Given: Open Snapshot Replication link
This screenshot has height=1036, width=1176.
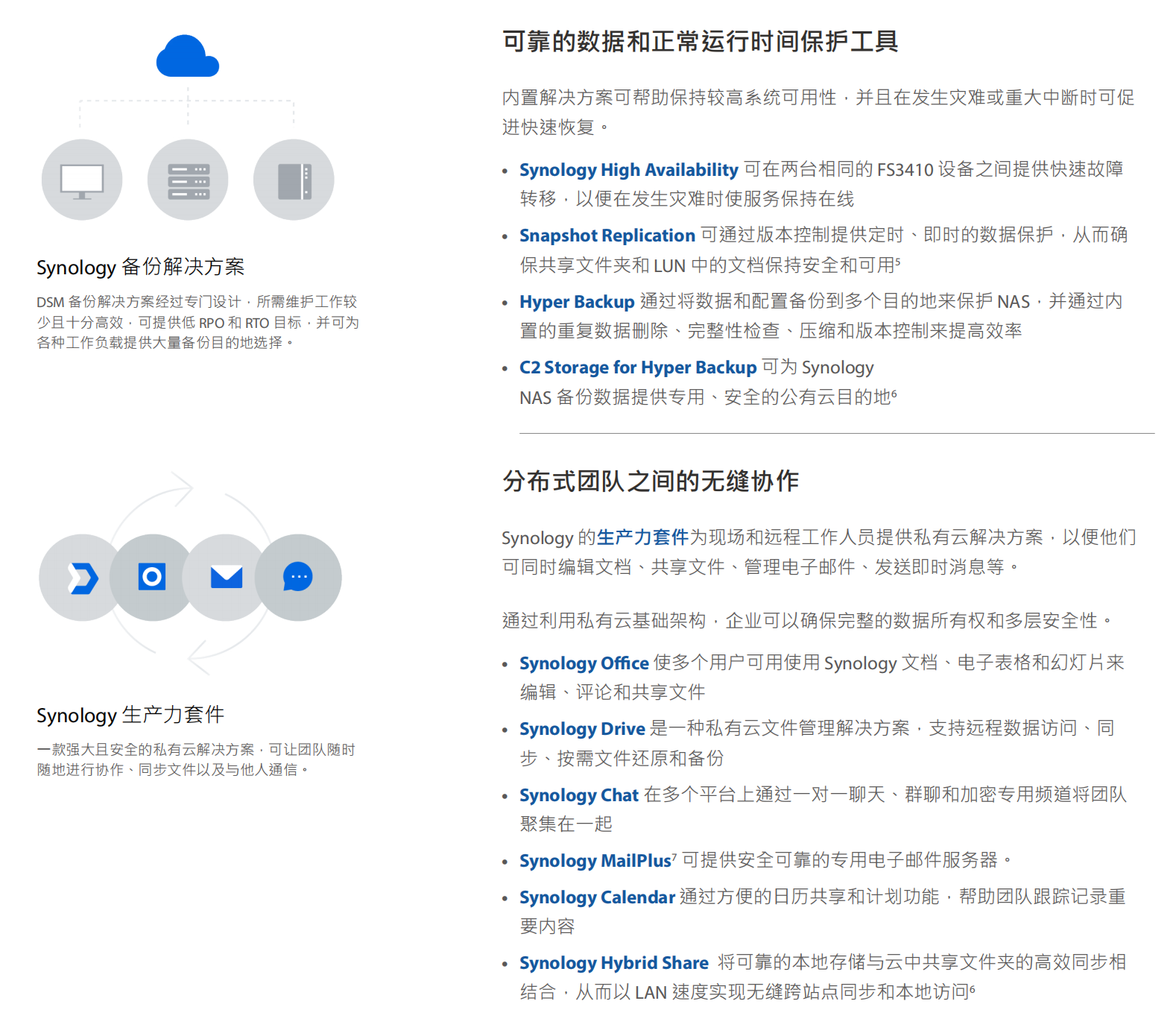Looking at the screenshot, I should pos(607,236).
